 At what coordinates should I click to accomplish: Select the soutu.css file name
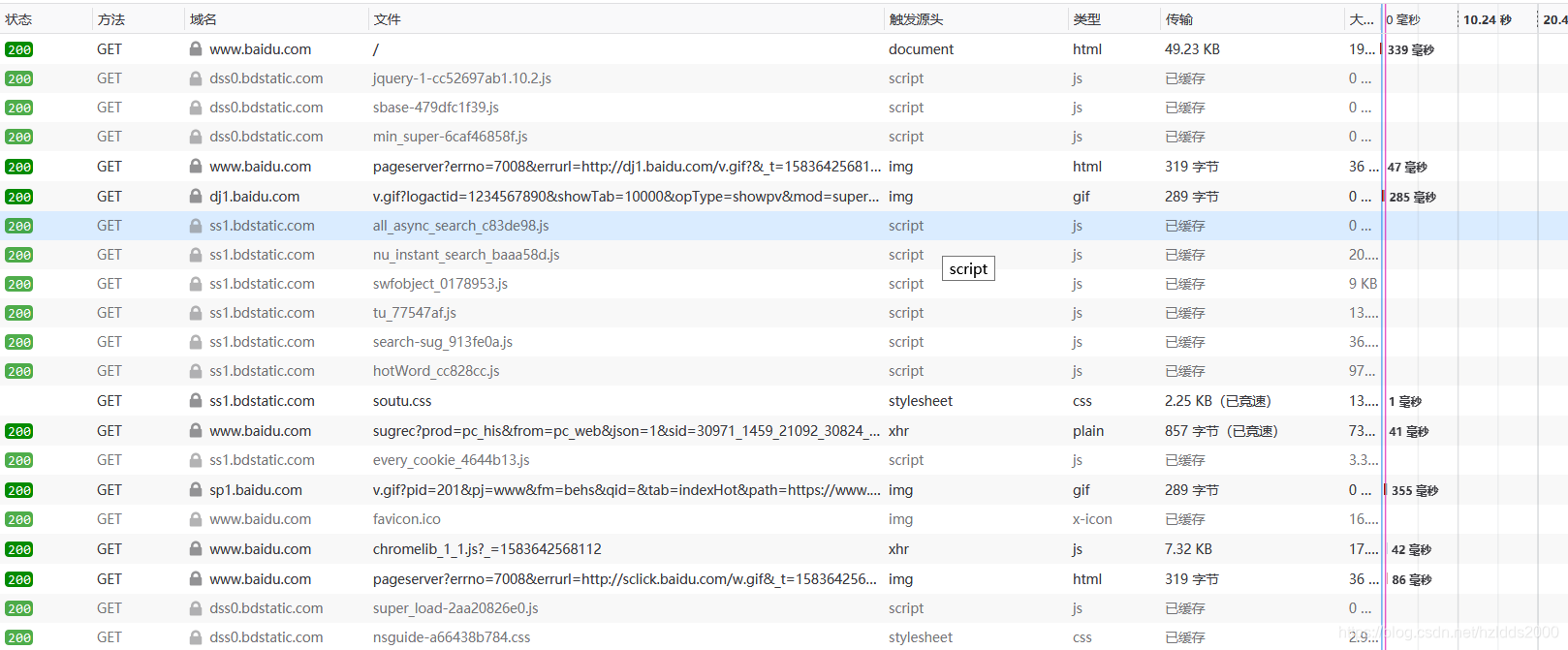(402, 400)
